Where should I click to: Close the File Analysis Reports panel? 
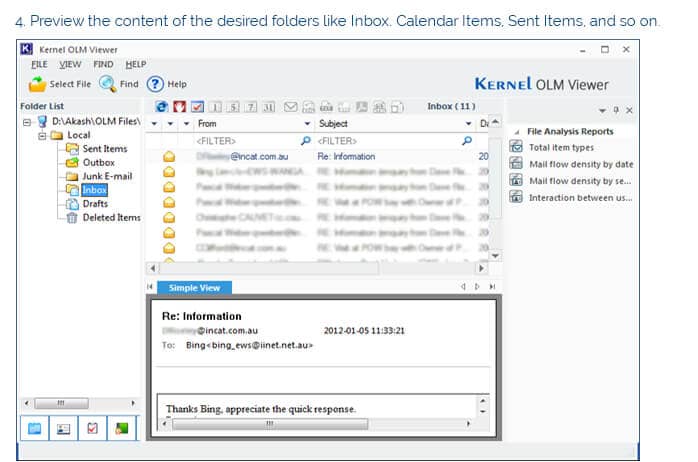(629, 110)
